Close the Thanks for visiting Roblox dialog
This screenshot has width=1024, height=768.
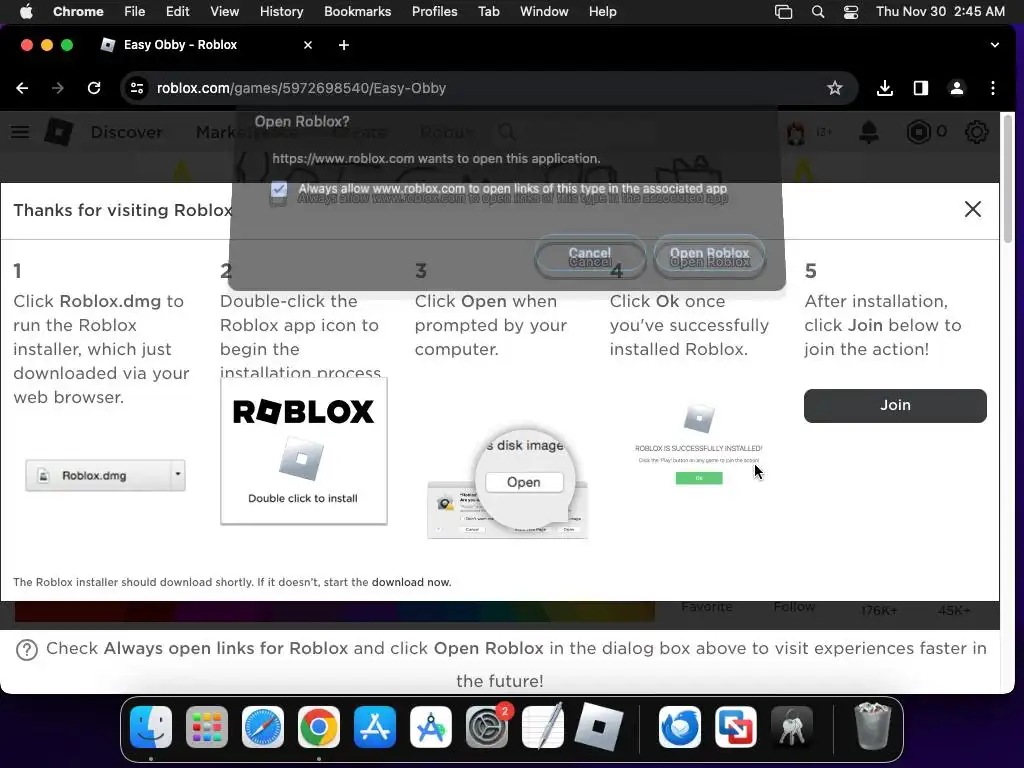point(972,209)
